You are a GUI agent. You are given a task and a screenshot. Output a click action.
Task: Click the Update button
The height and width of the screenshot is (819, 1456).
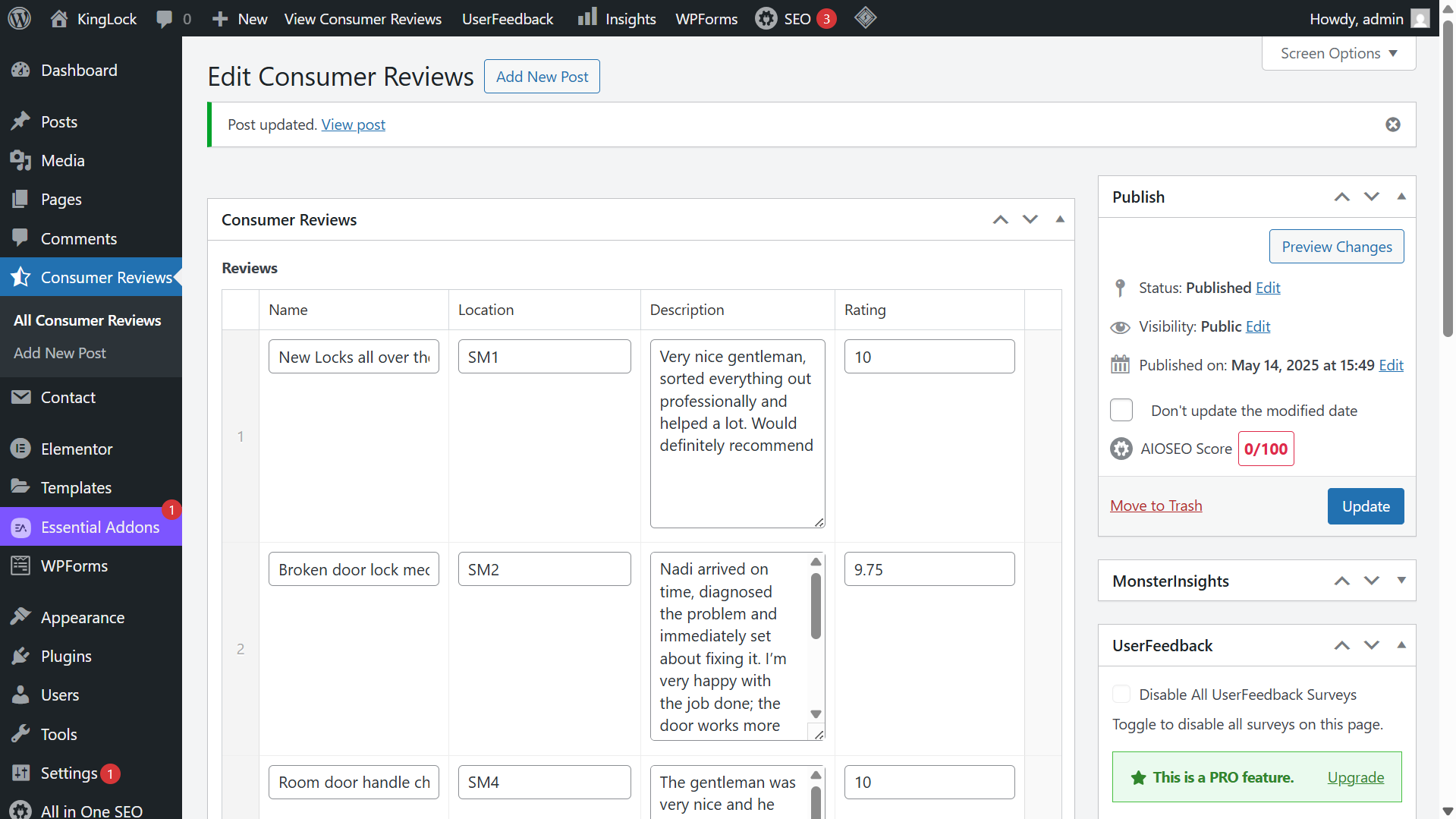point(1365,506)
